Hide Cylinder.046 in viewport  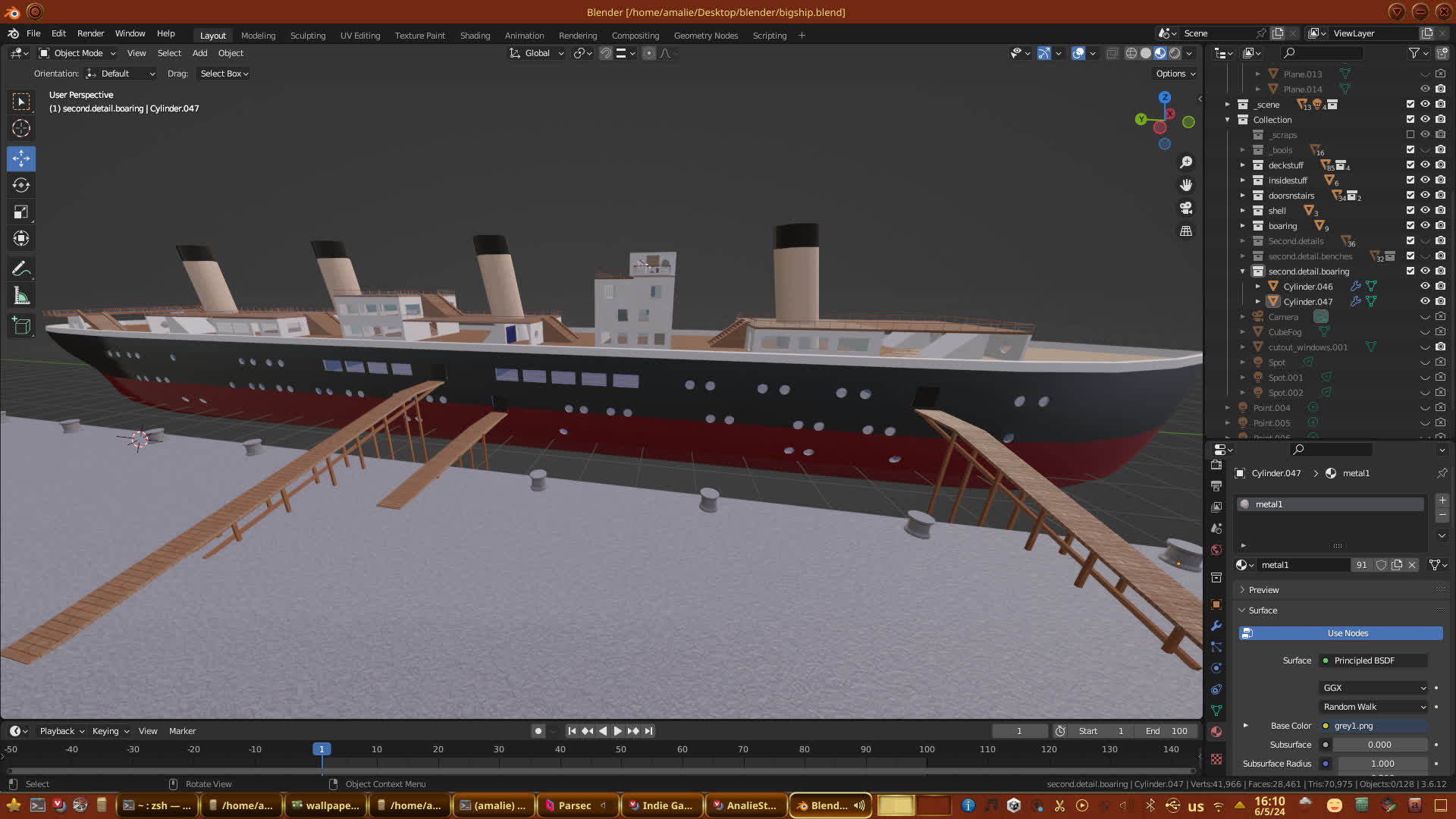coord(1425,286)
